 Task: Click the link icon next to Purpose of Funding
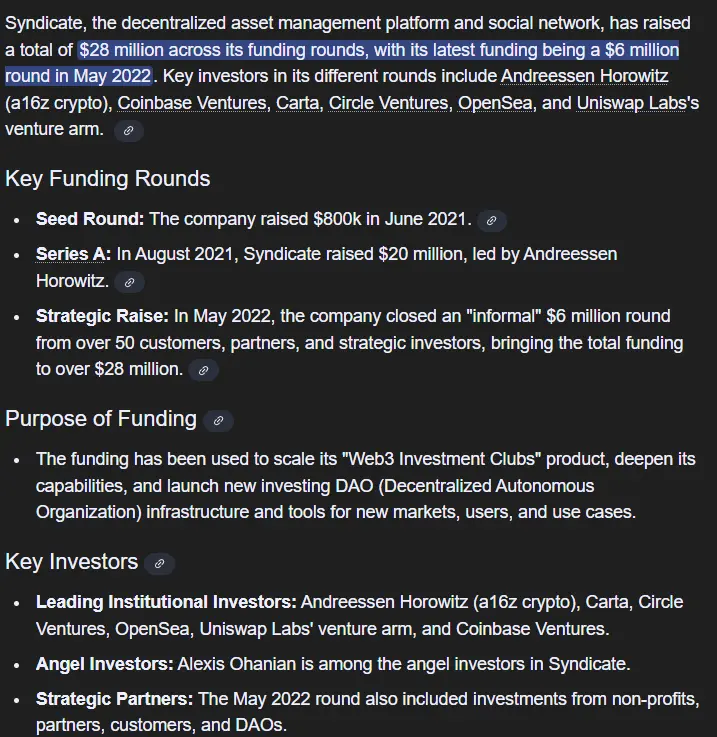(x=218, y=421)
